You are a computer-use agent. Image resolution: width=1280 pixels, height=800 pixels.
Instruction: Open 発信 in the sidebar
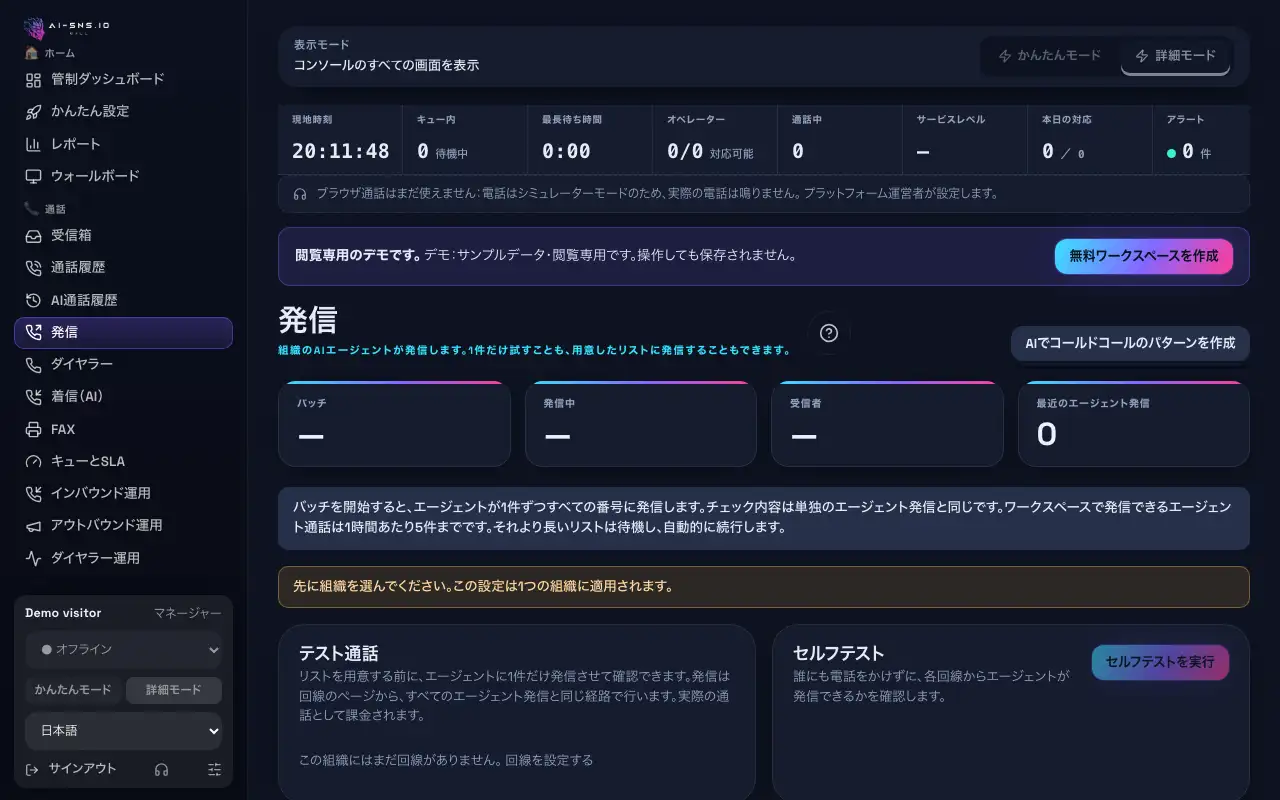tap(123, 333)
